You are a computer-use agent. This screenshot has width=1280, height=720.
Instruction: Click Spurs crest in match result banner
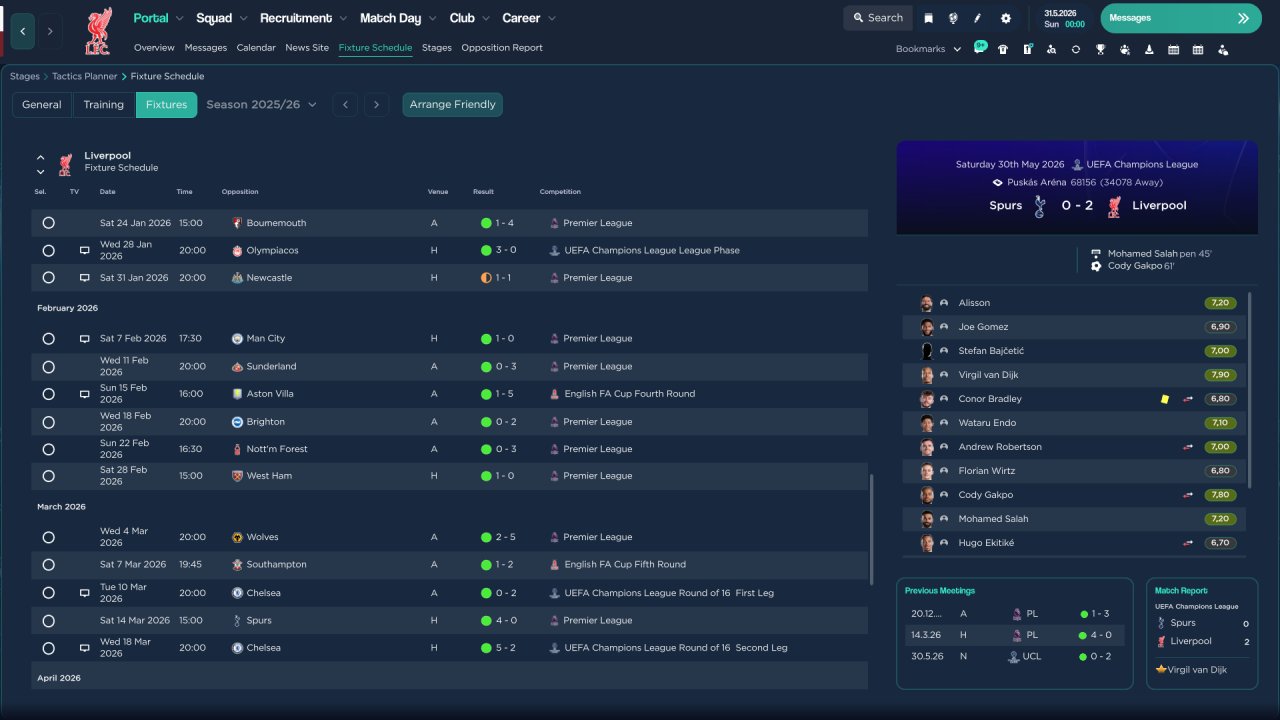click(1040, 206)
